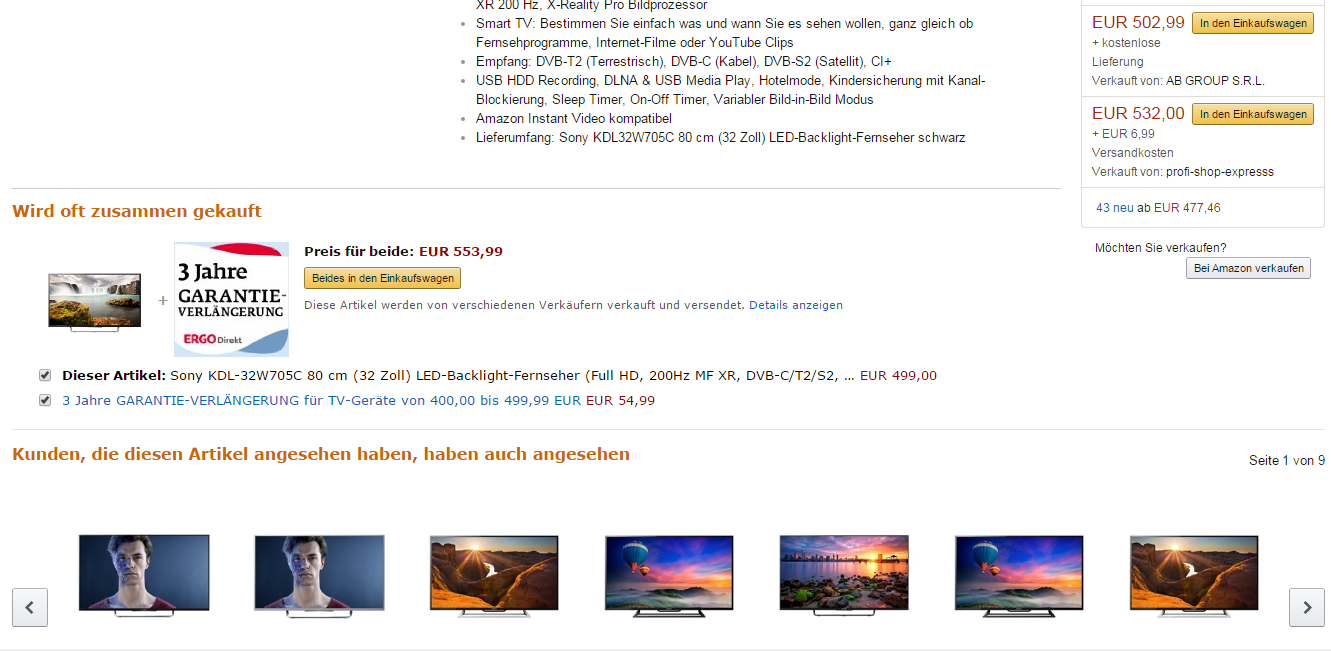
Task: Click the right carousel arrow
Action: 1306,607
